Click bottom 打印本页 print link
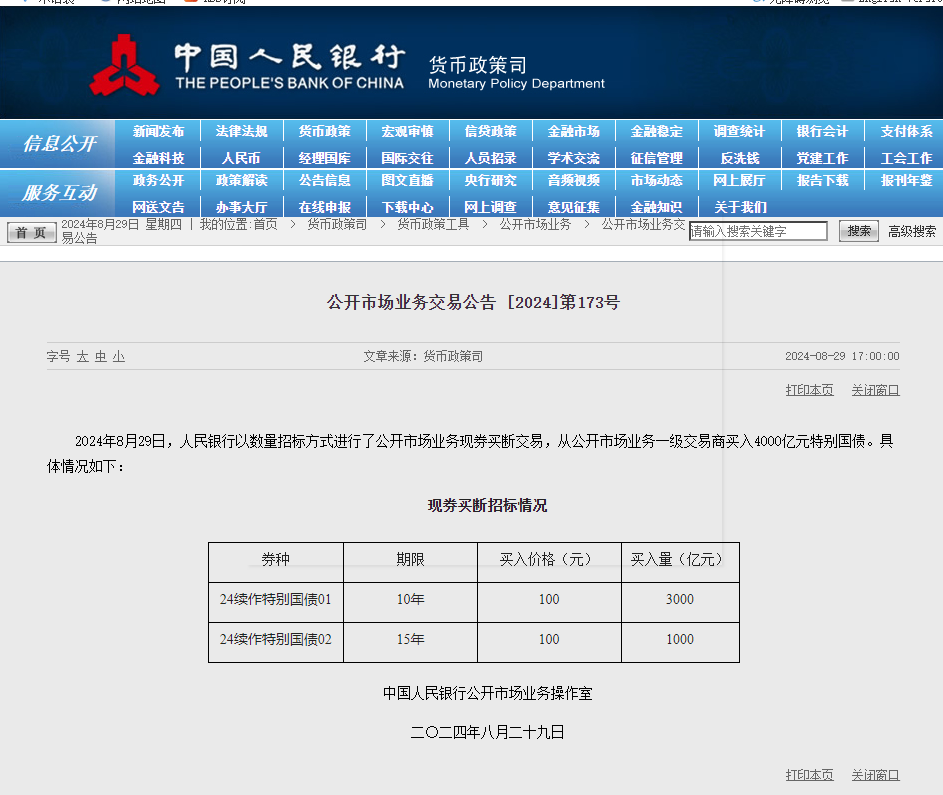Screen dimensions: 943x795 pos(809,775)
